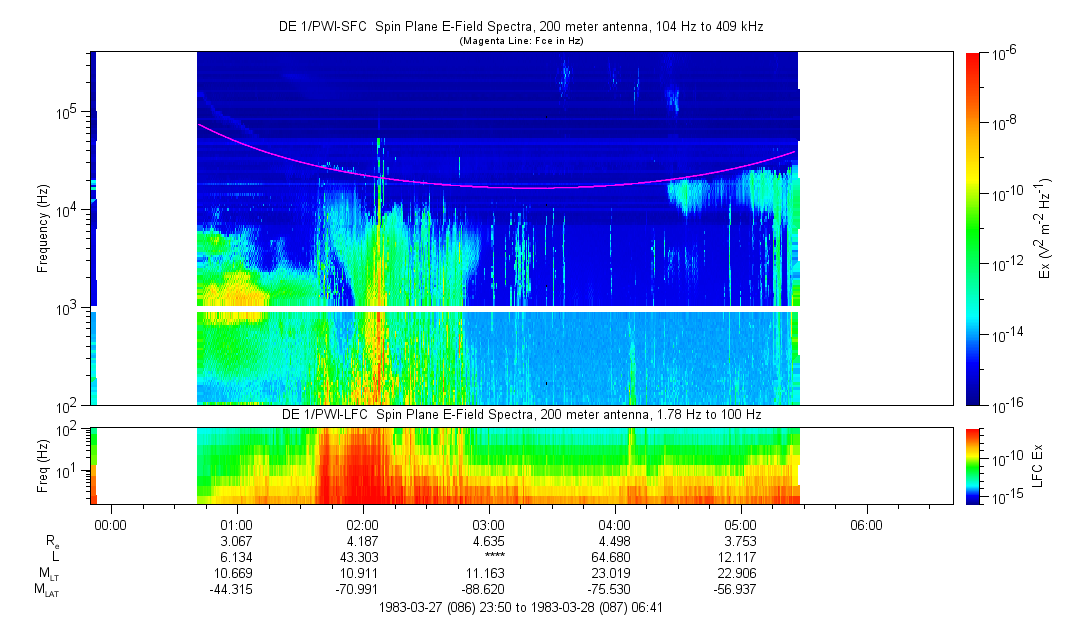Click the Magenta Line Fce subtitle text
Viewport: 1083px width, 620px height.
pos(520,41)
